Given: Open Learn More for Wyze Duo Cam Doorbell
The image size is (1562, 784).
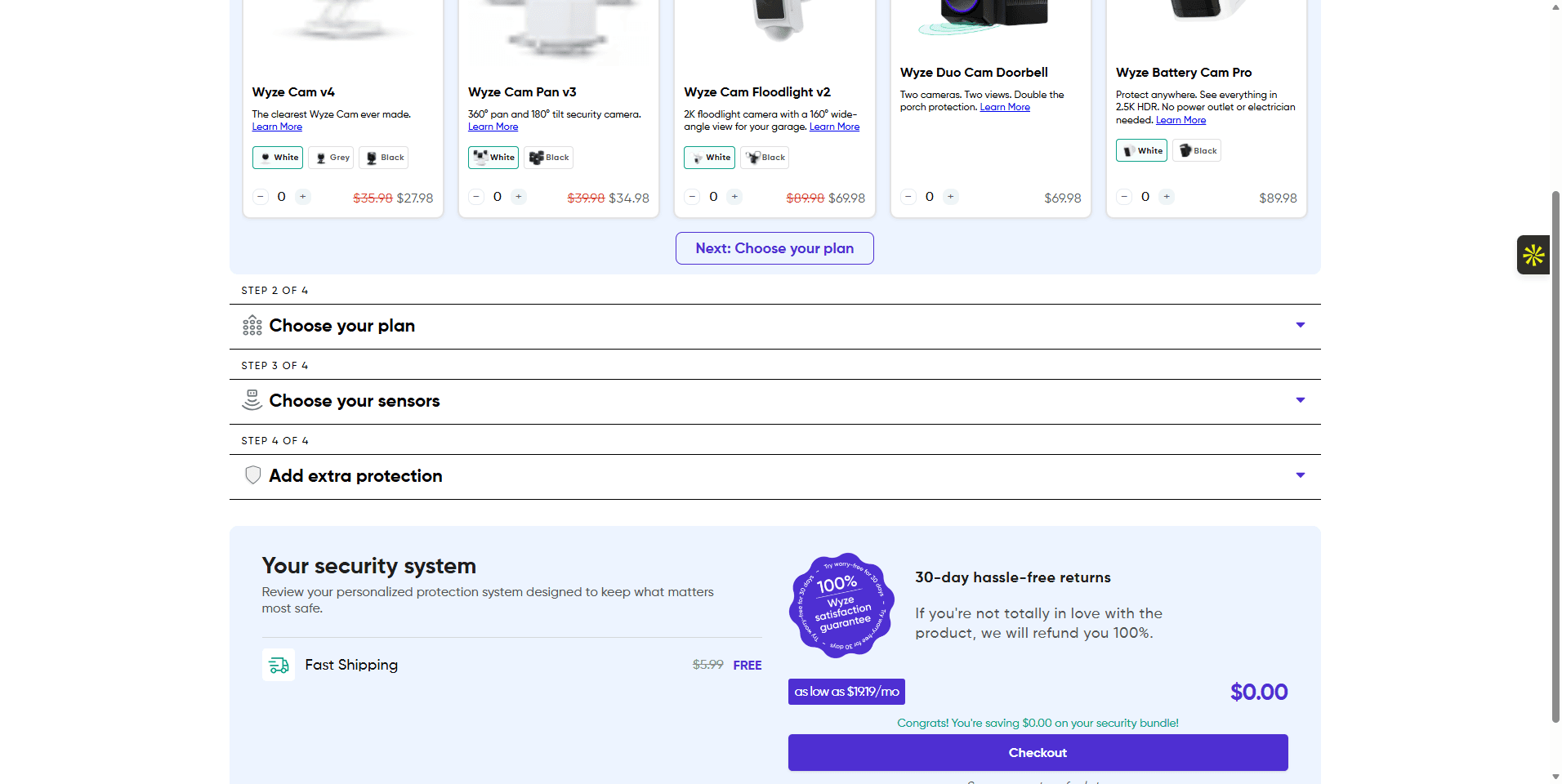Looking at the screenshot, I should coord(1005,107).
